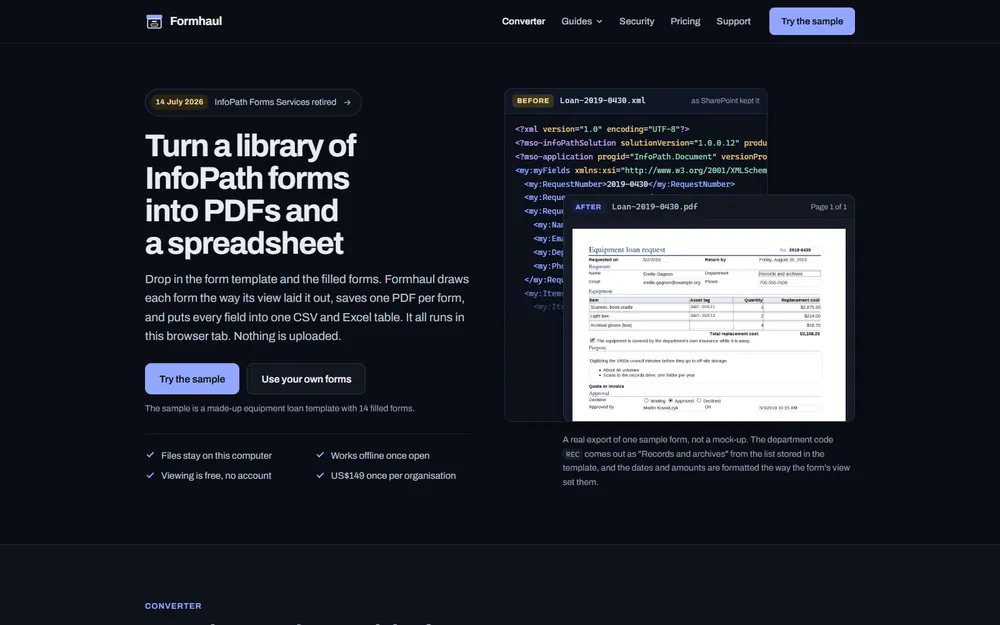This screenshot has height=625, width=1000.
Task: Click the Scanner, book cradle table row
Action: tap(705, 307)
